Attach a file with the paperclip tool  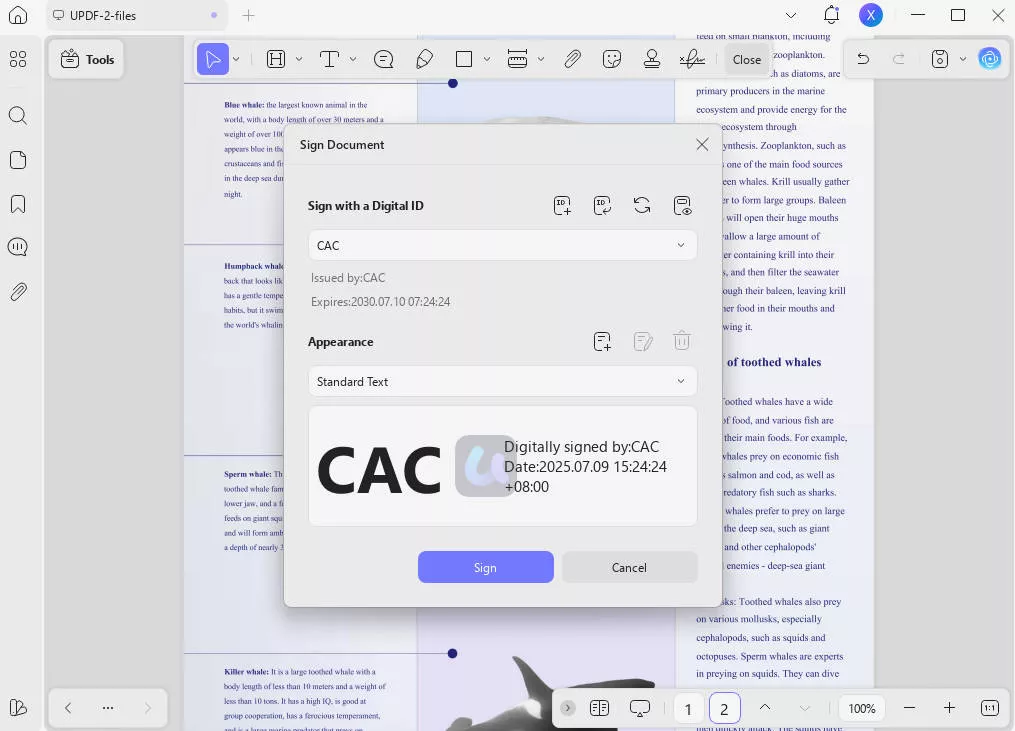[x=572, y=59]
